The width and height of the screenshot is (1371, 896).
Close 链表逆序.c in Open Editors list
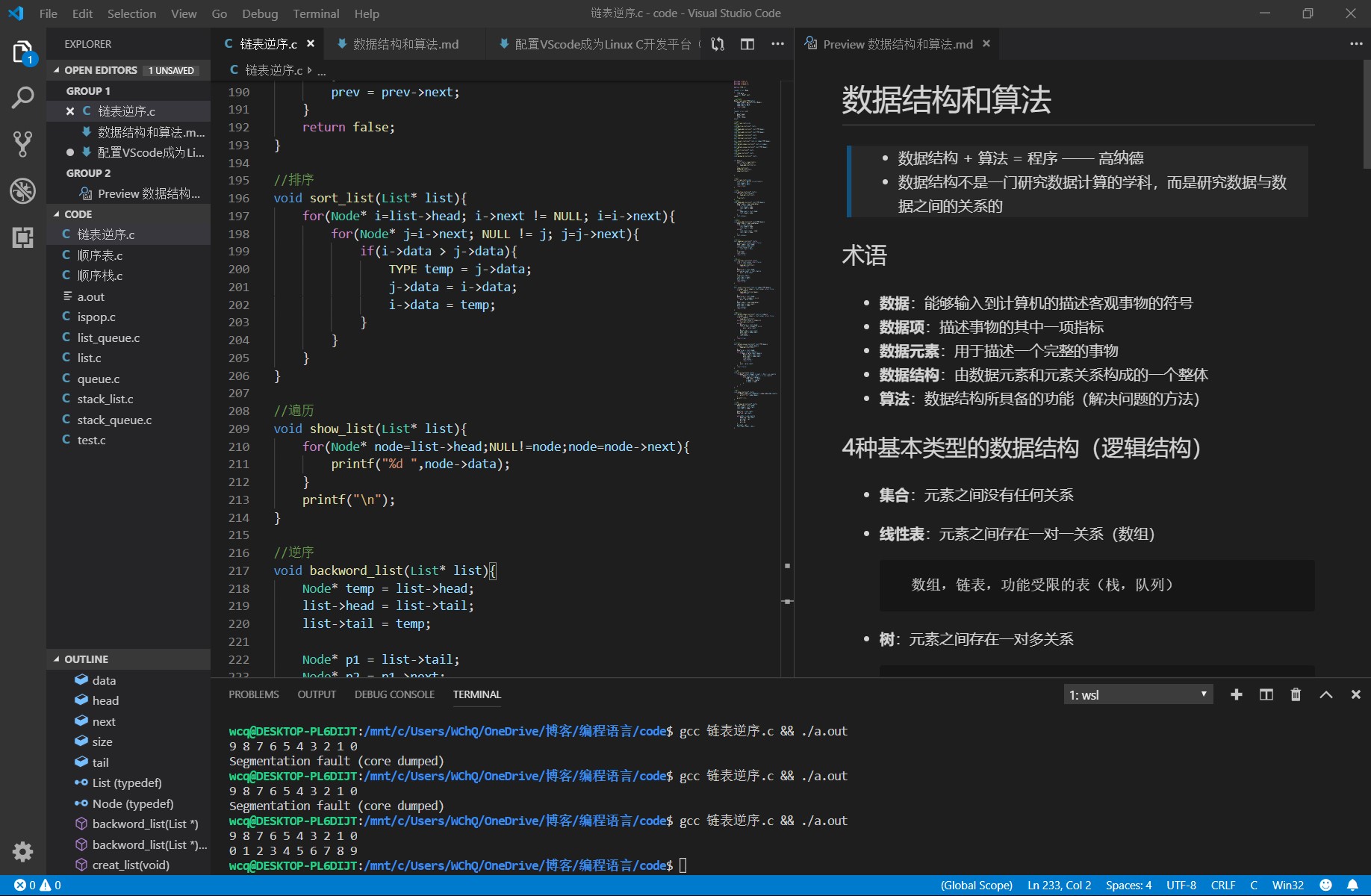coord(70,111)
